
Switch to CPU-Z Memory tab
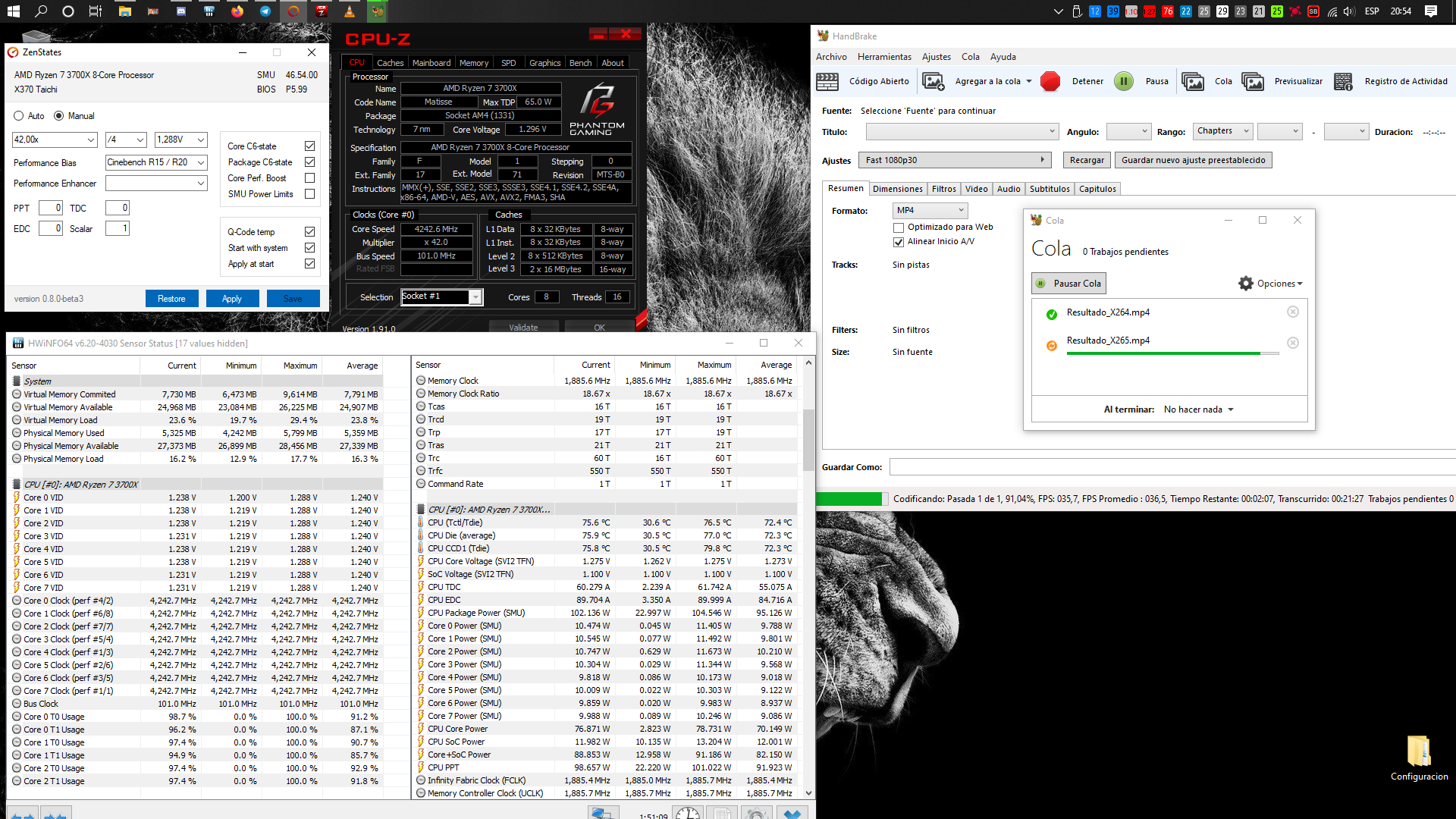(x=473, y=63)
